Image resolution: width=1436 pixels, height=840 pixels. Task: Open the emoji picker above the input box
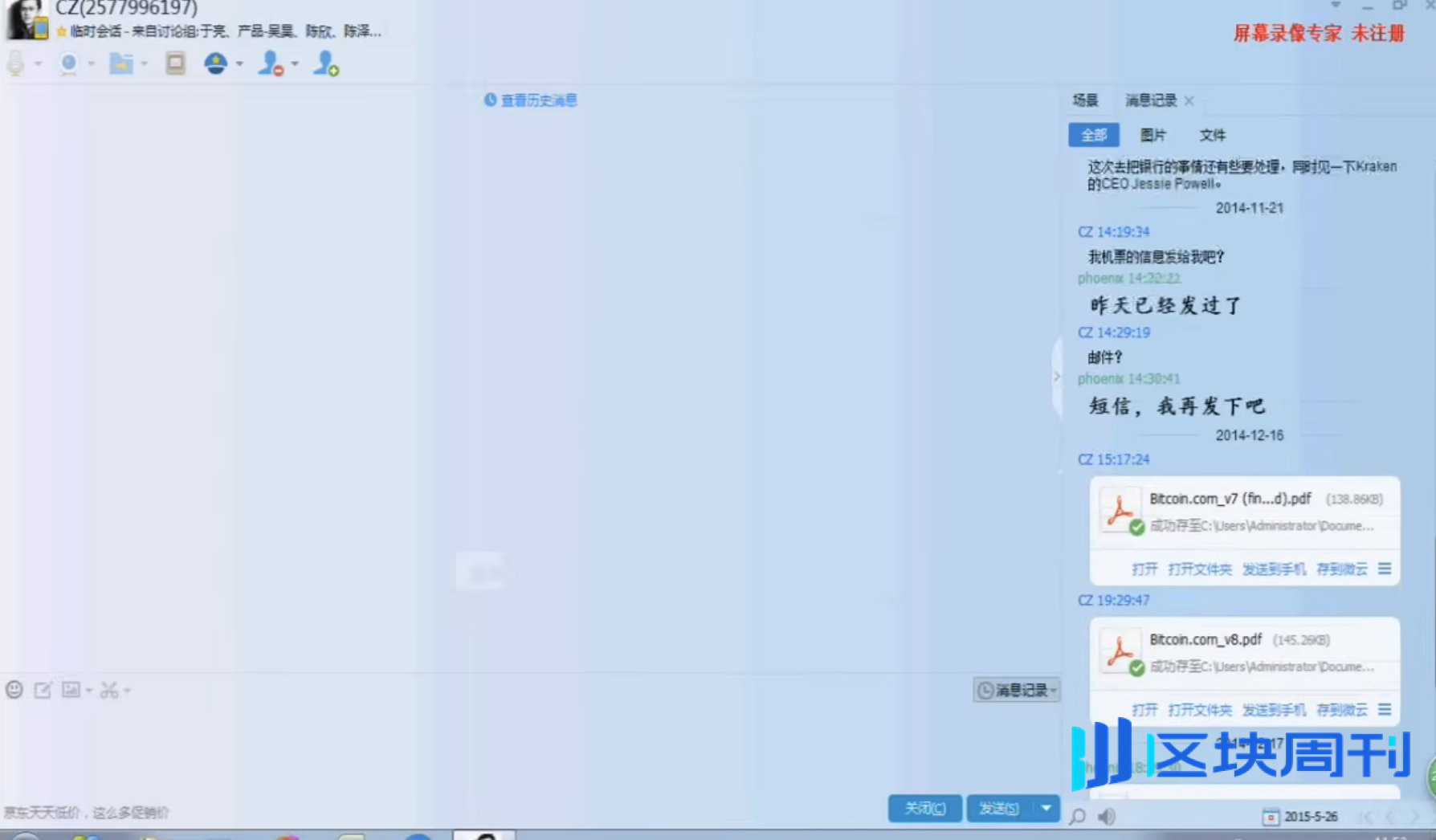coord(14,690)
